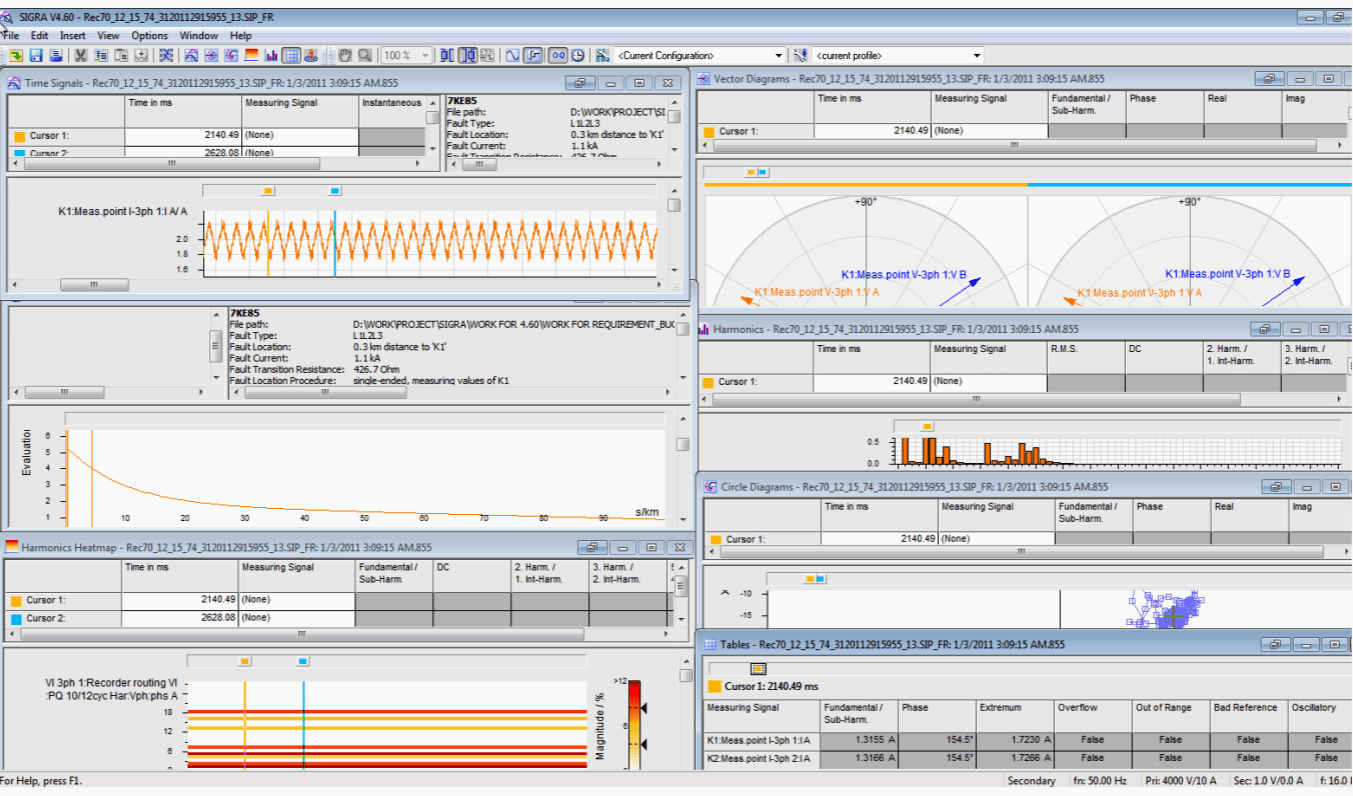This screenshot has height=796, width=1353.
Task: Click the blue cursor marker in Harmonics Heatmap chart
Action: click(303, 661)
